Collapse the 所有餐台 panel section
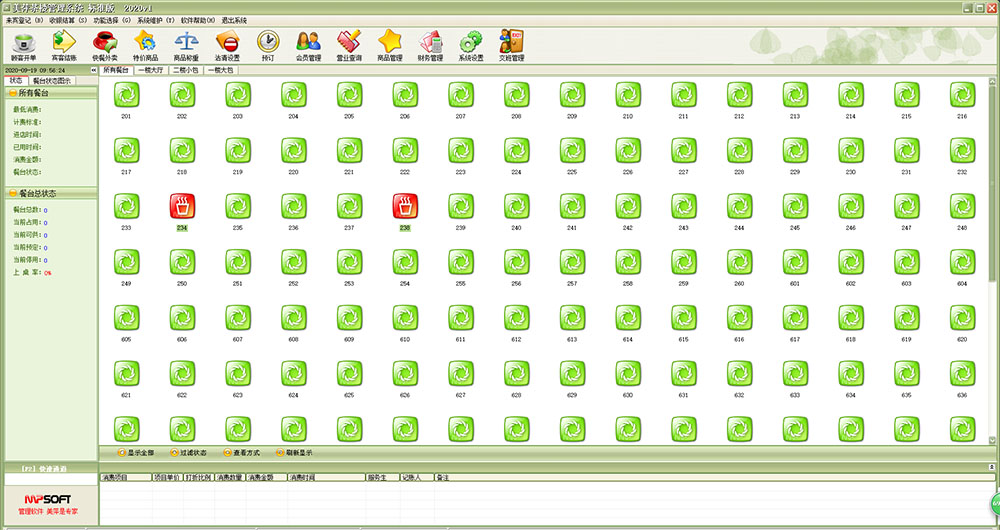The height and width of the screenshot is (530, 1000). click(x=11, y=92)
